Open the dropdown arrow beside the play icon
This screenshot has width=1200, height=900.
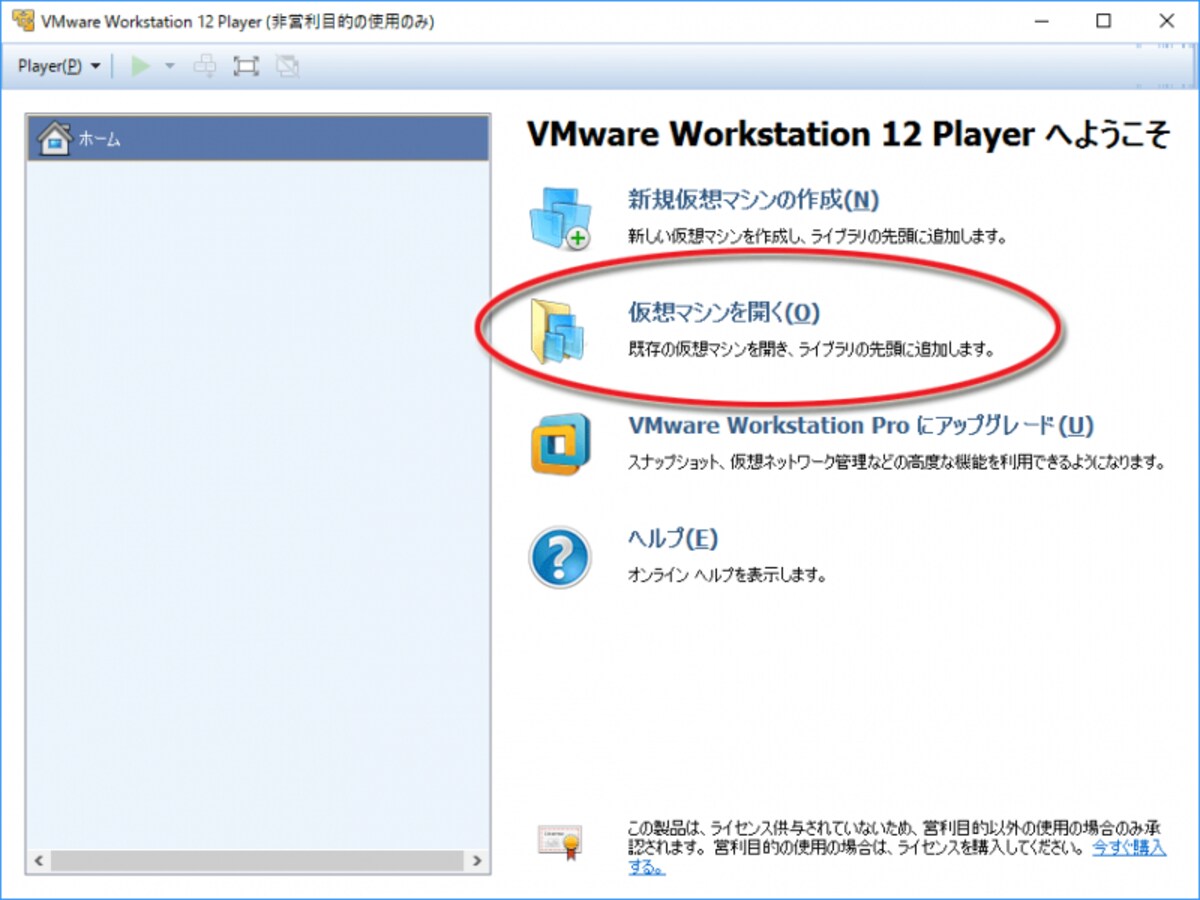coord(169,66)
